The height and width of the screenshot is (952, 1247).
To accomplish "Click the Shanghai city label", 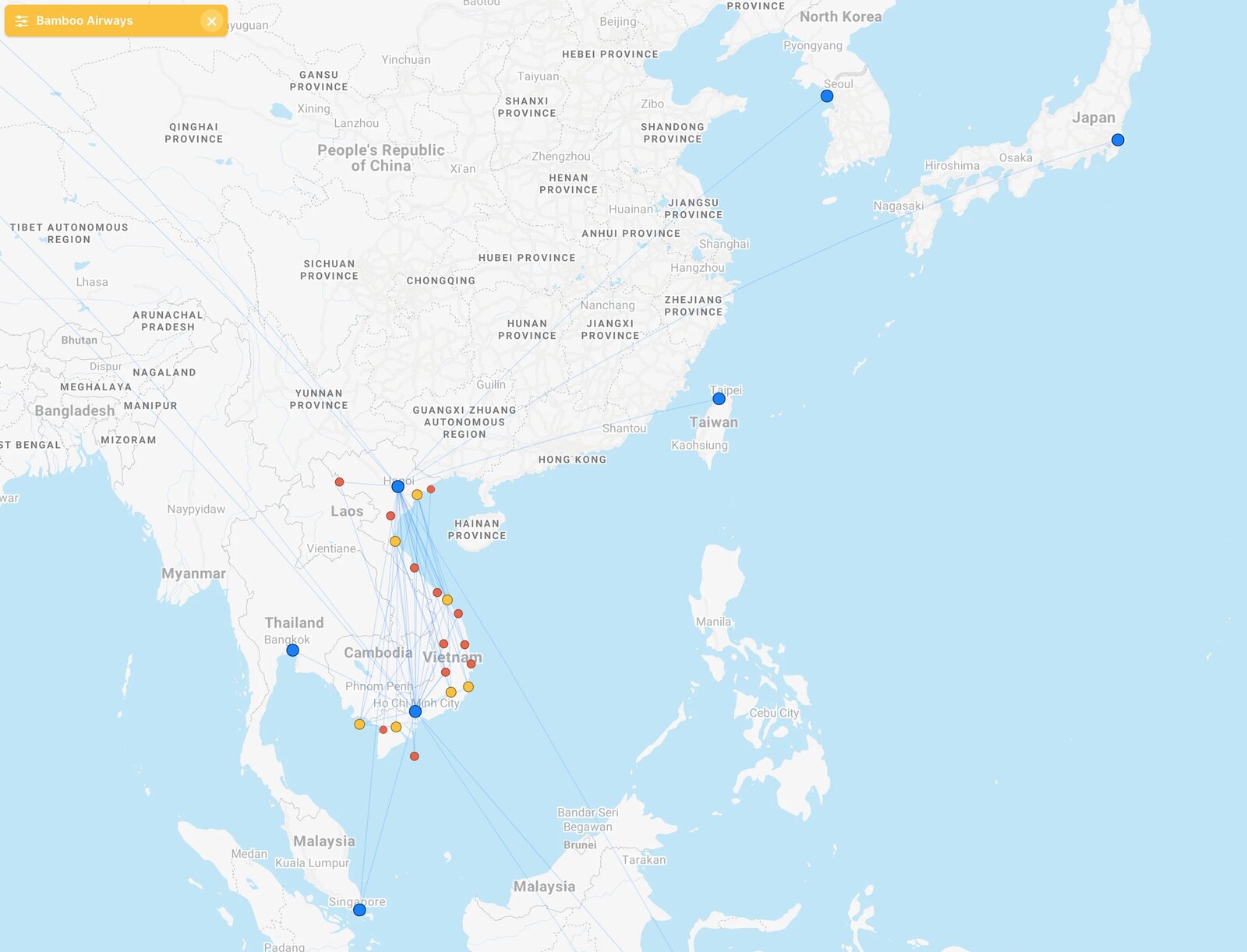I will pyautogui.click(x=724, y=244).
